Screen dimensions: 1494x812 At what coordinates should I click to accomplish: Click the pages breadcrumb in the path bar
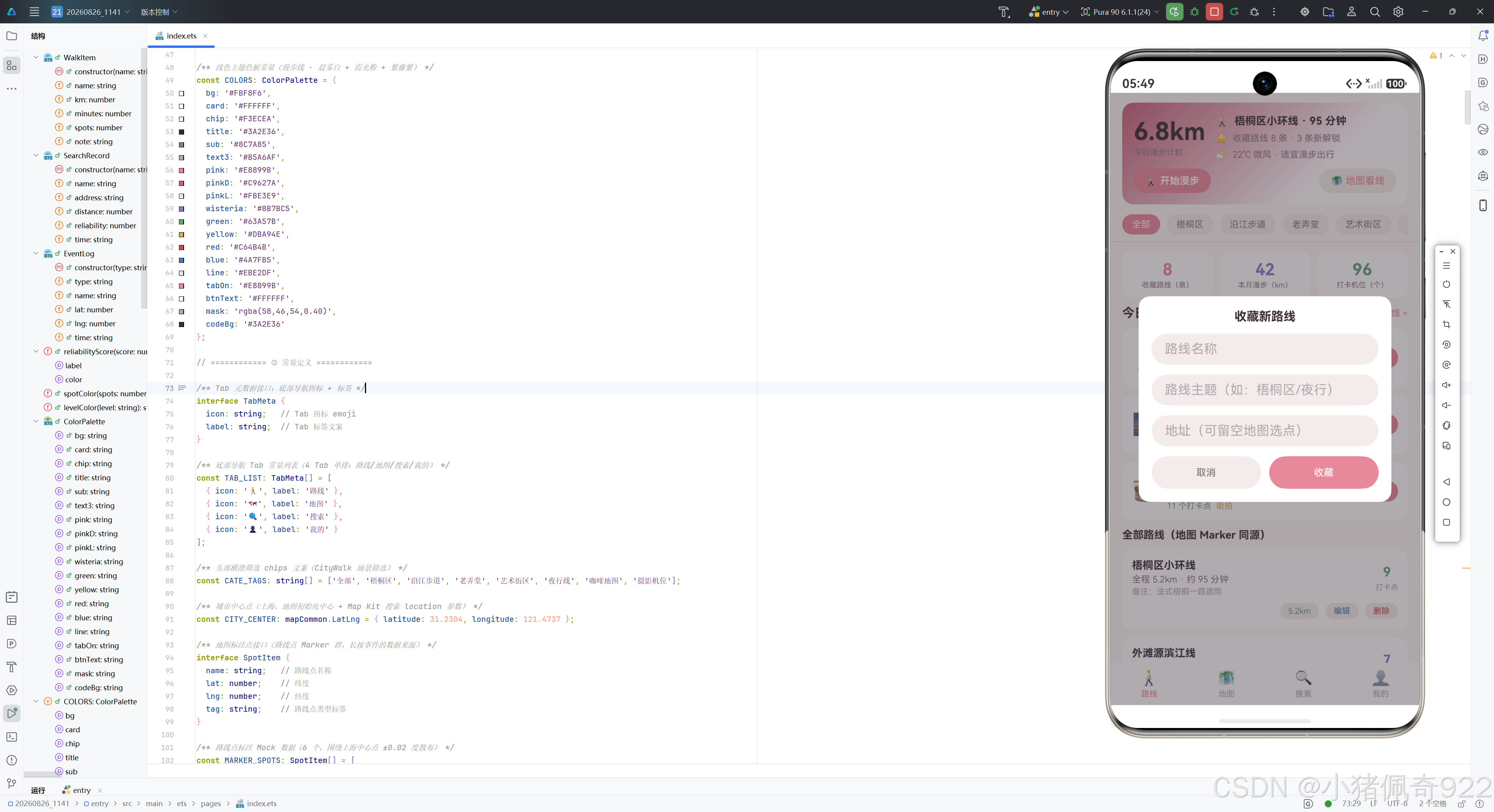click(x=210, y=803)
